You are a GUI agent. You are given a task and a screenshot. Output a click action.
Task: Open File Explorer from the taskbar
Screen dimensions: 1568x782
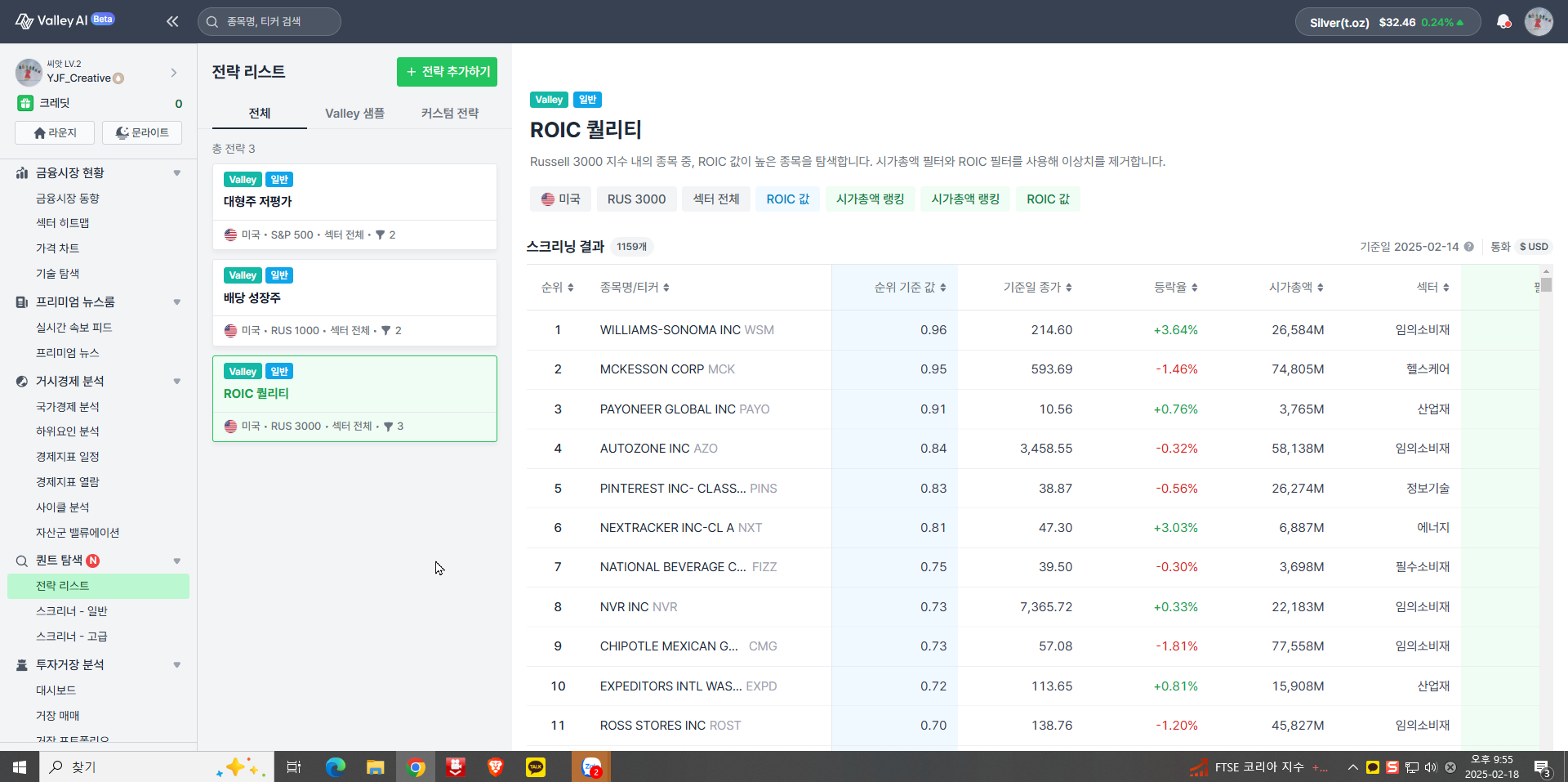click(375, 767)
